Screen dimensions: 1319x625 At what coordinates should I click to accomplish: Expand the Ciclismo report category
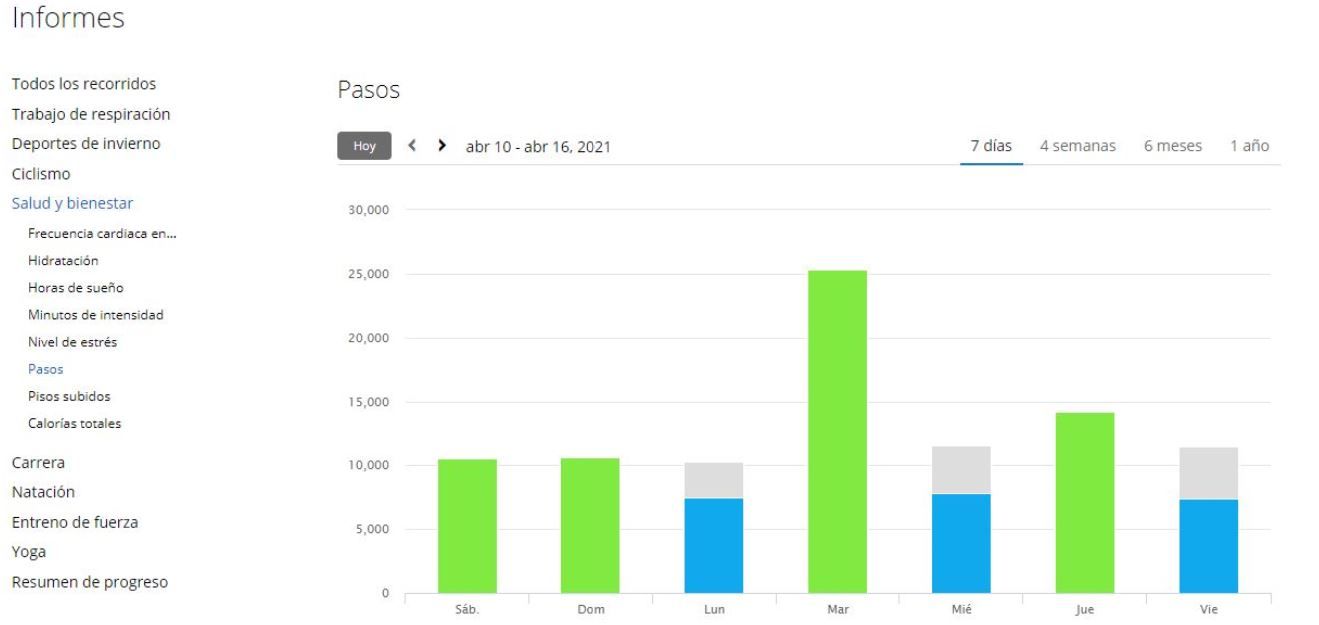pos(41,173)
